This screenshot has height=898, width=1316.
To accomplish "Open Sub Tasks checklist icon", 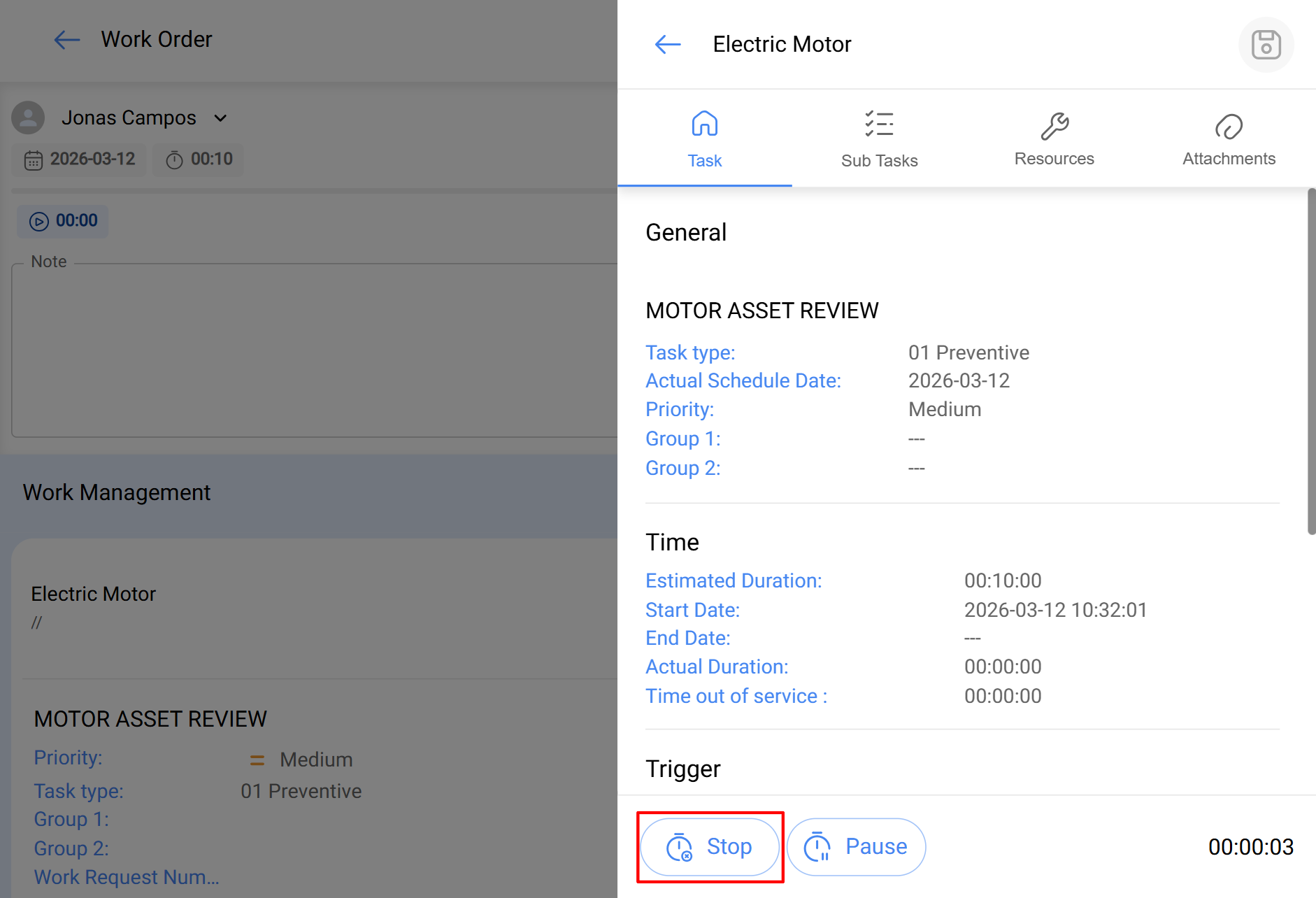I will click(x=879, y=124).
